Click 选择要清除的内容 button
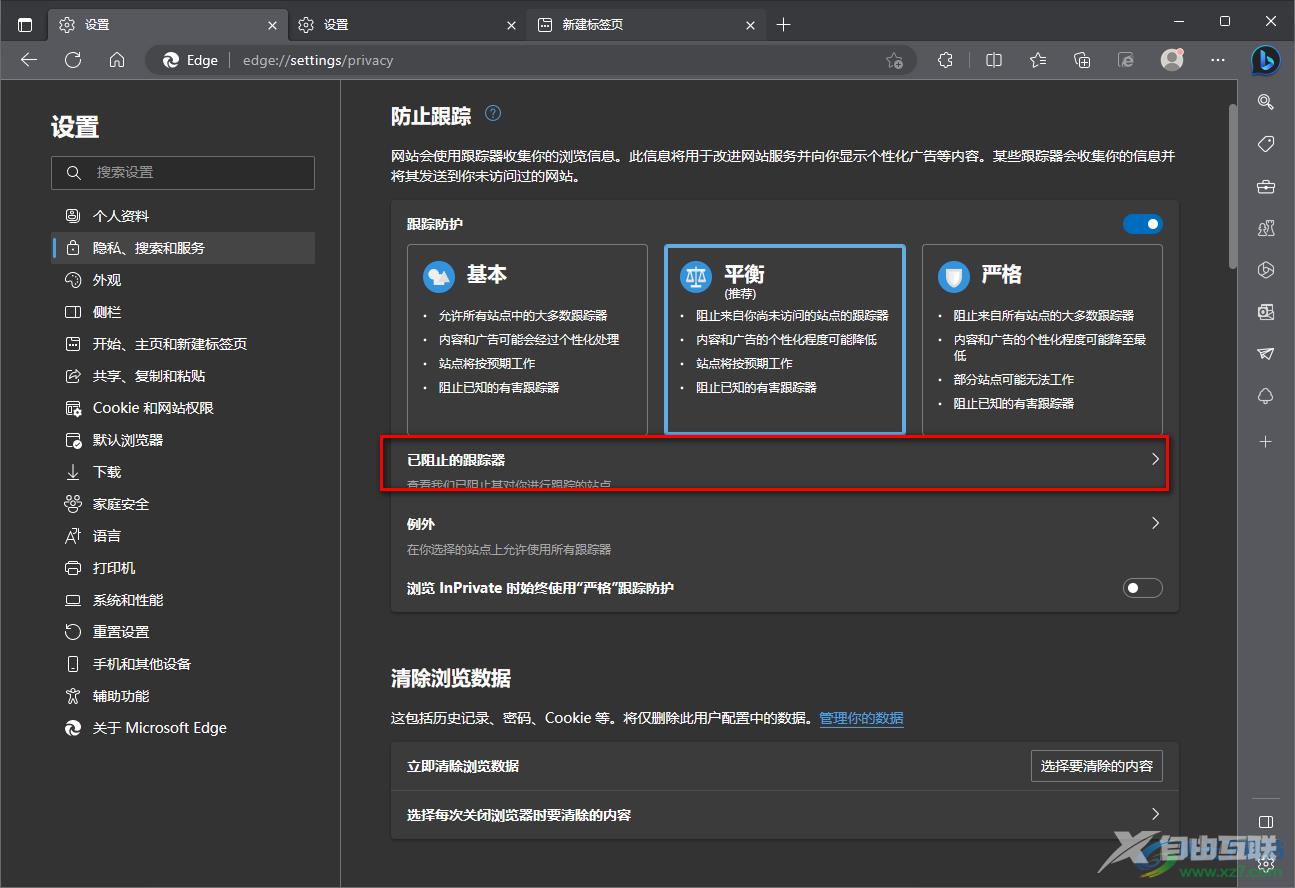 pyautogui.click(x=1097, y=766)
